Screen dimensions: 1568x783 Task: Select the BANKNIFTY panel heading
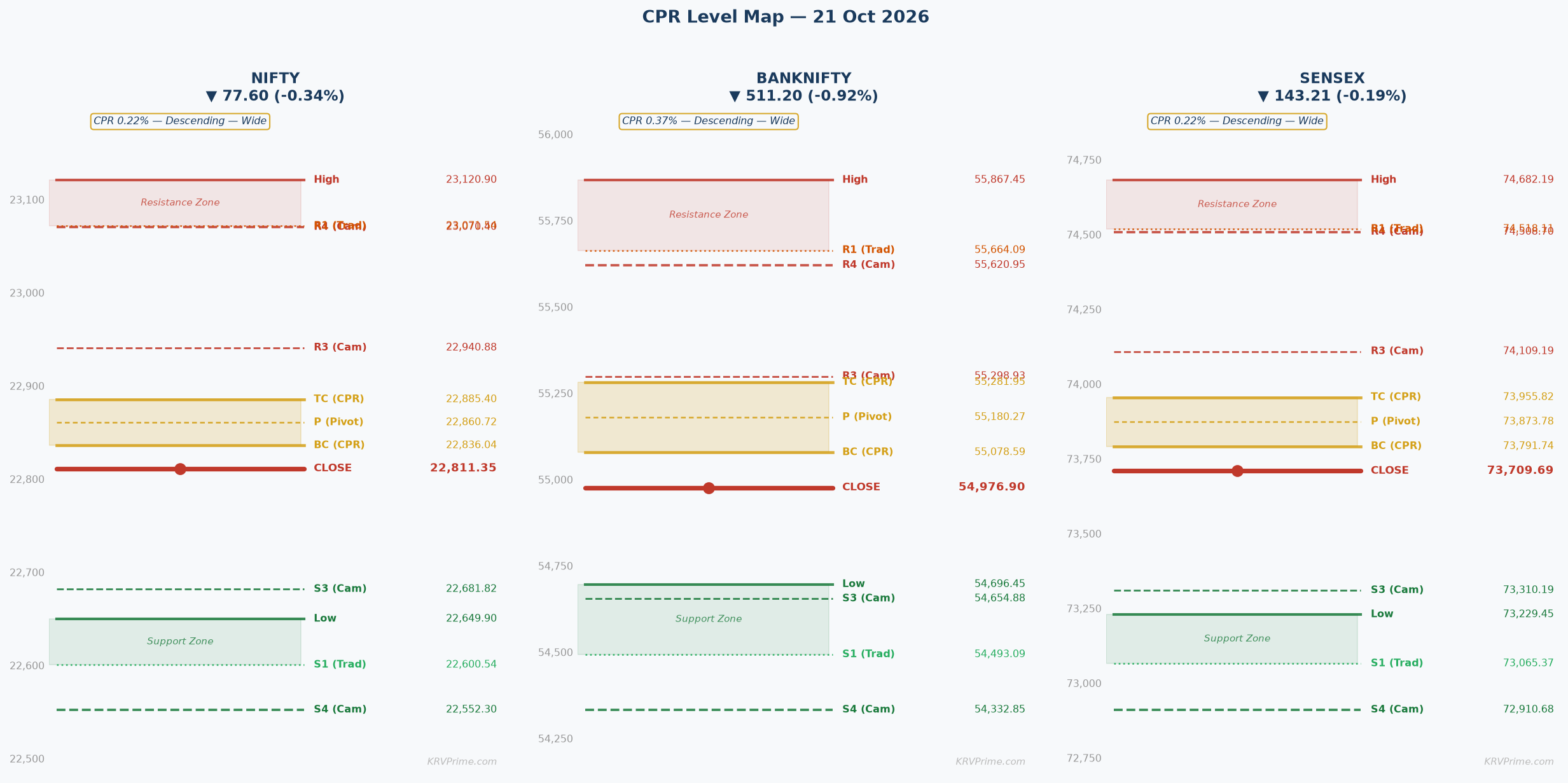coord(803,79)
